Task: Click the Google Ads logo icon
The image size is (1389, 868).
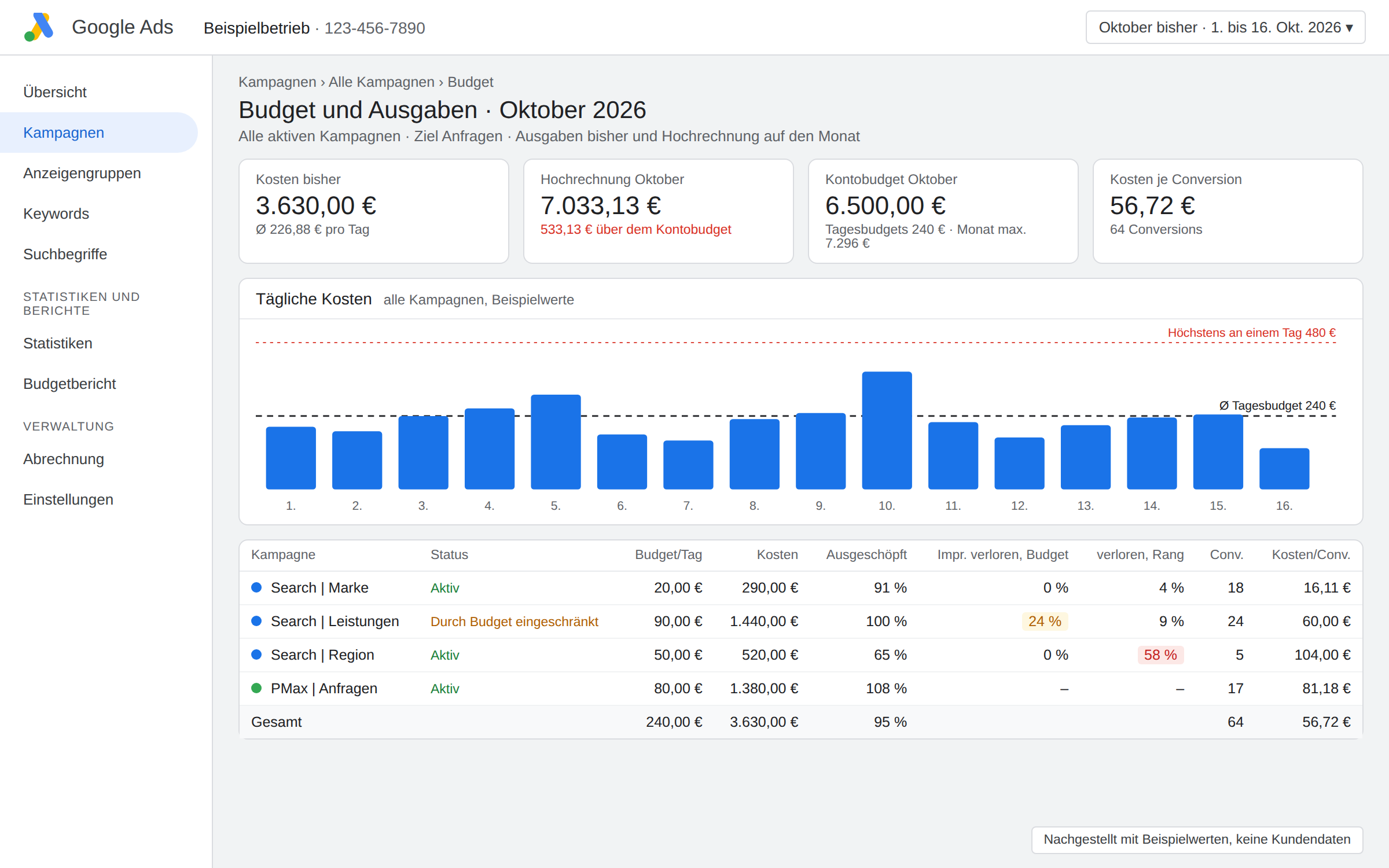Action: [39, 27]
